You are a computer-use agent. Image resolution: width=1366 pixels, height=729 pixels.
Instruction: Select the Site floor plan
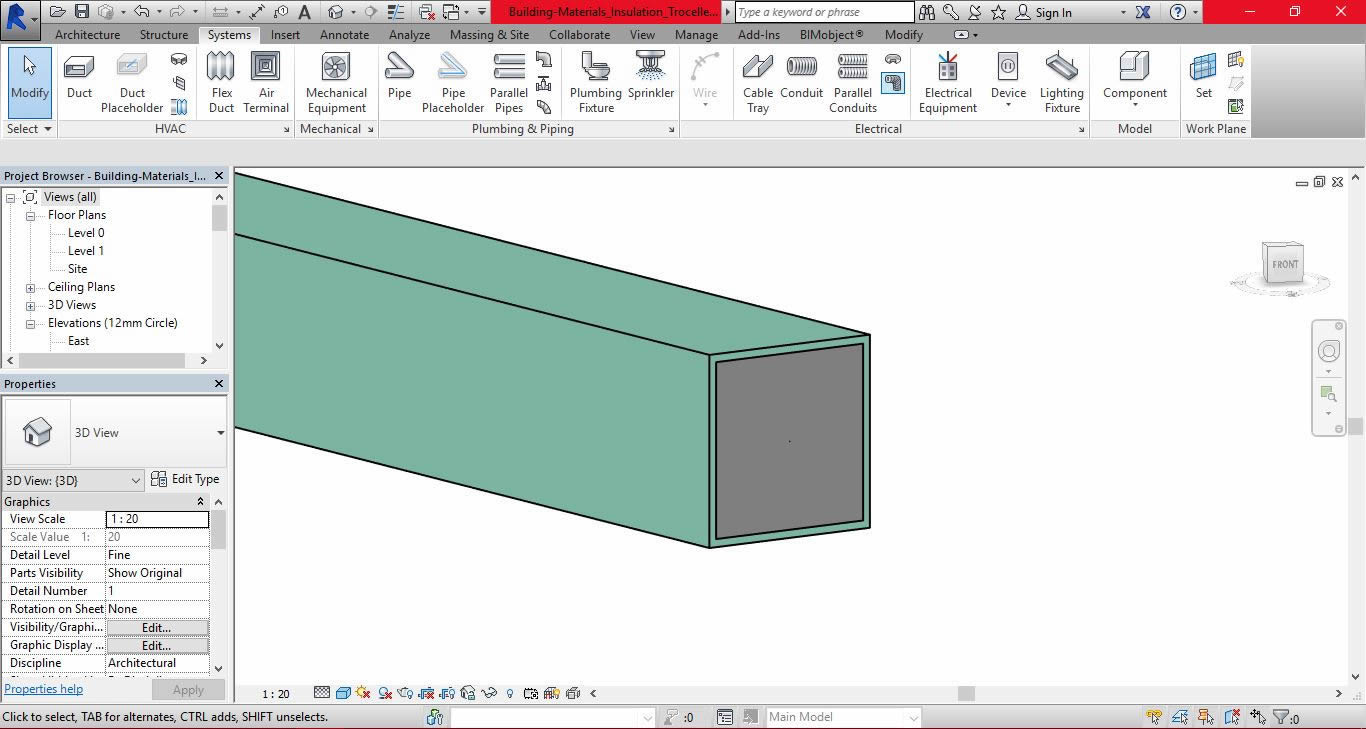tap(77, 269)
